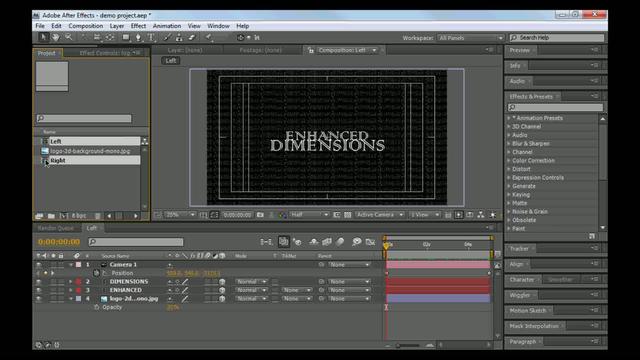This screenshot has width=640, height=360.
Task: Hide the Camera 1 layer
Action: (x=38, y=265)
